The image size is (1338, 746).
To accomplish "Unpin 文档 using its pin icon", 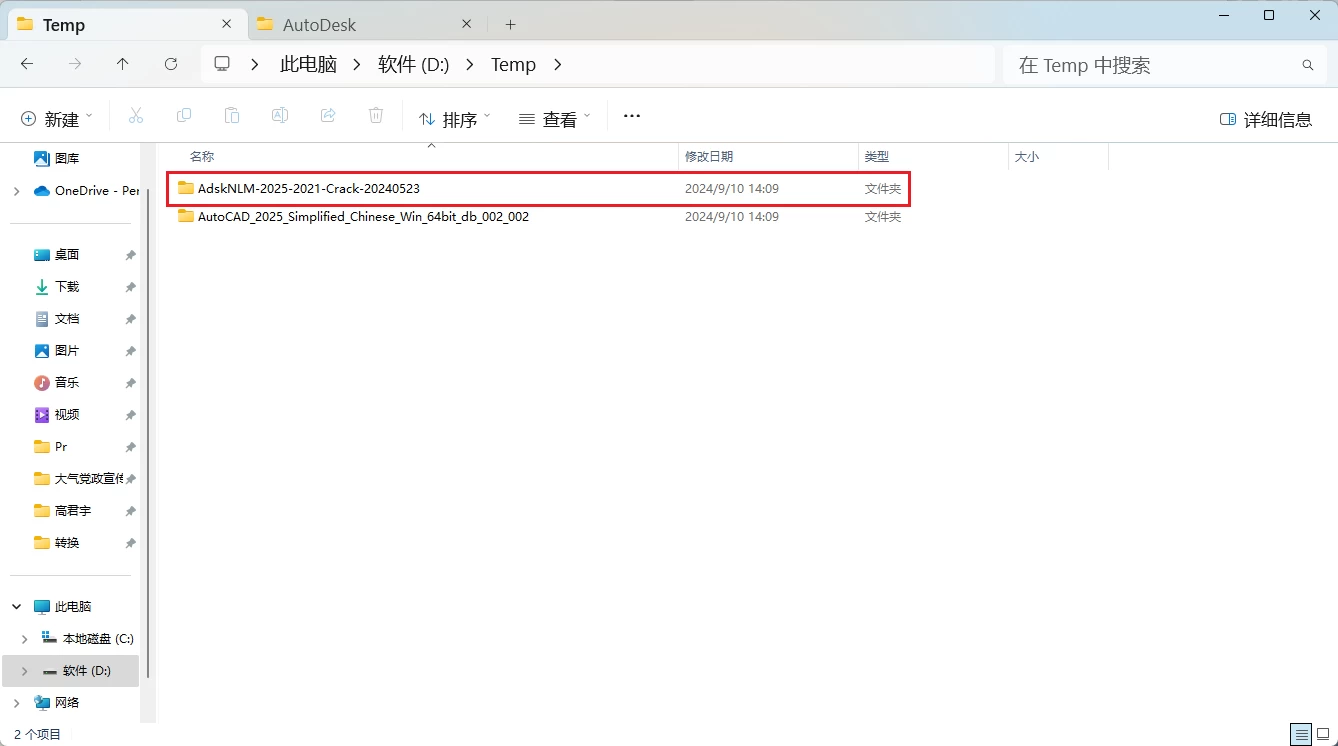I will [130, 319].
